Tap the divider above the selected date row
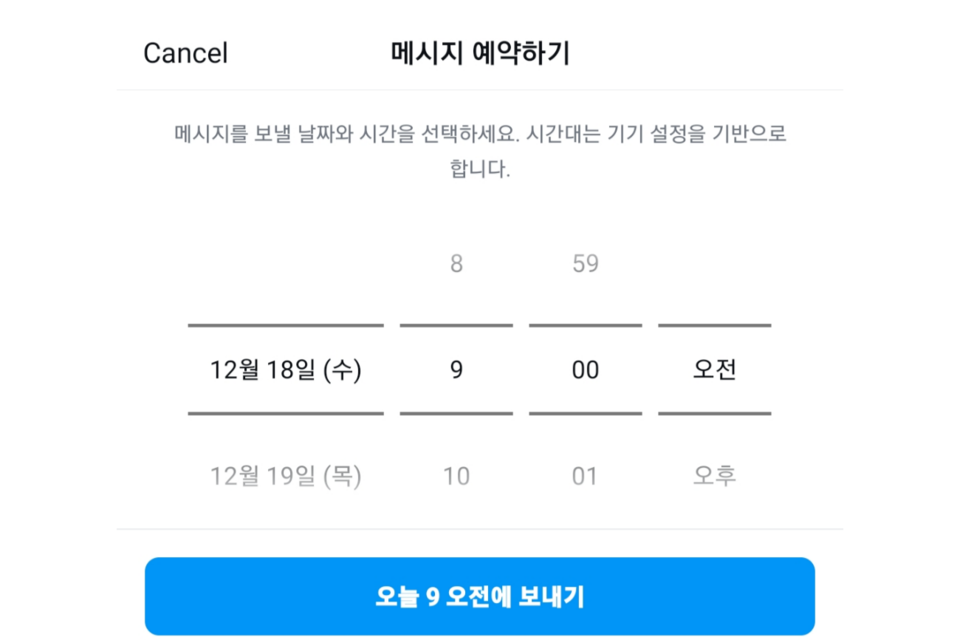Viewport: 960px width, 640px height. (285, 324)
